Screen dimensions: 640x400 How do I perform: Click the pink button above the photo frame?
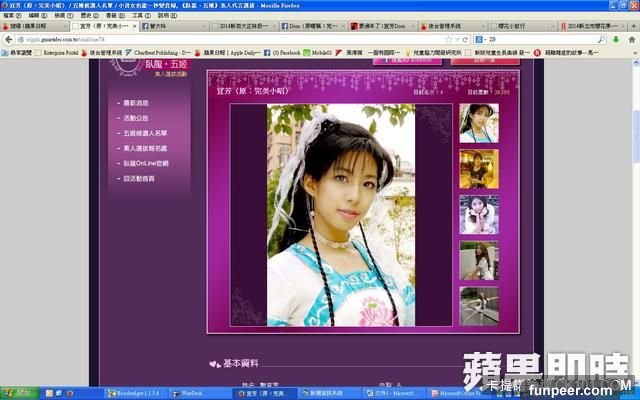point(407,60)
